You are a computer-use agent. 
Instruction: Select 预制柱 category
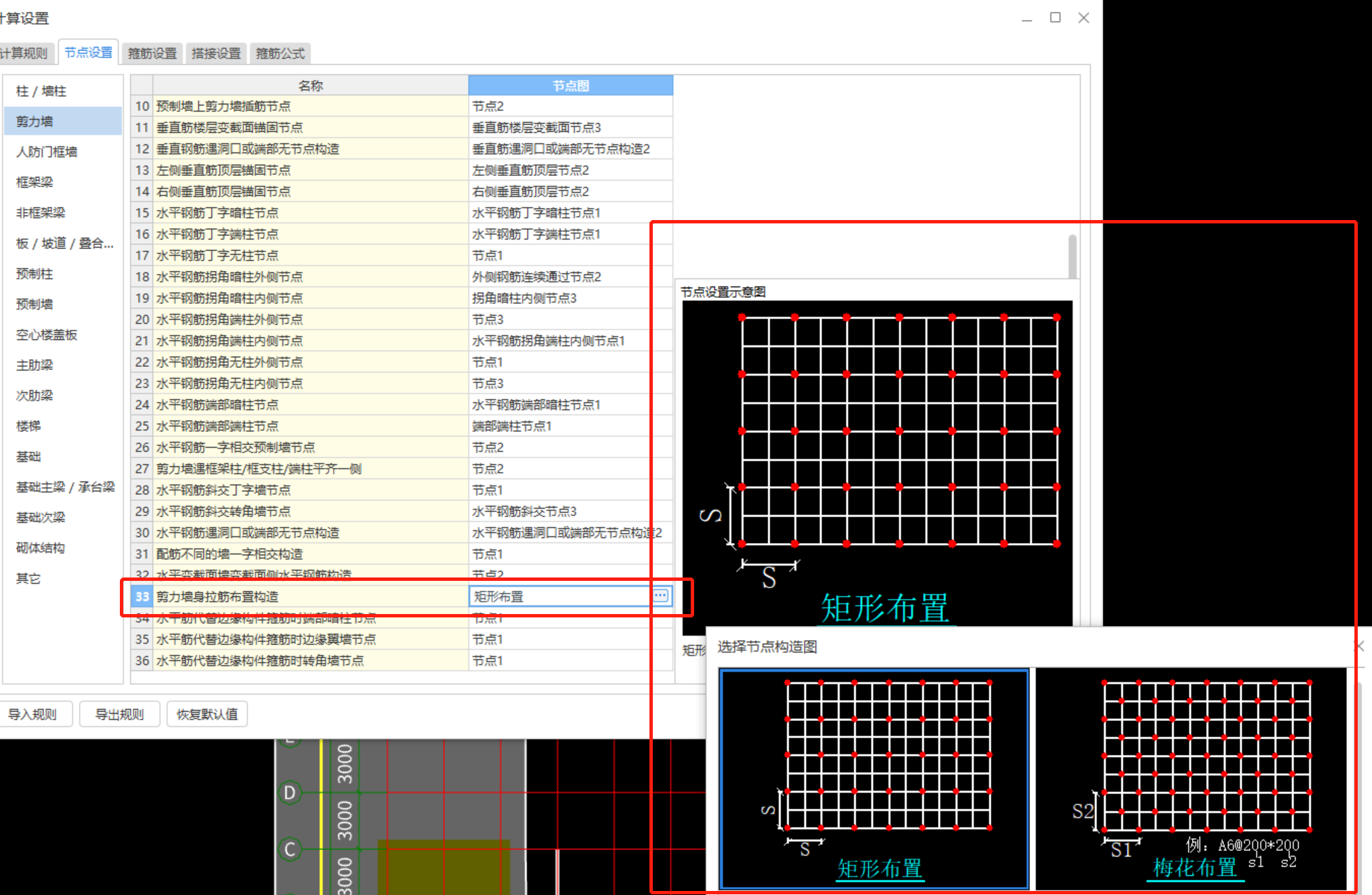click(62, 274)
